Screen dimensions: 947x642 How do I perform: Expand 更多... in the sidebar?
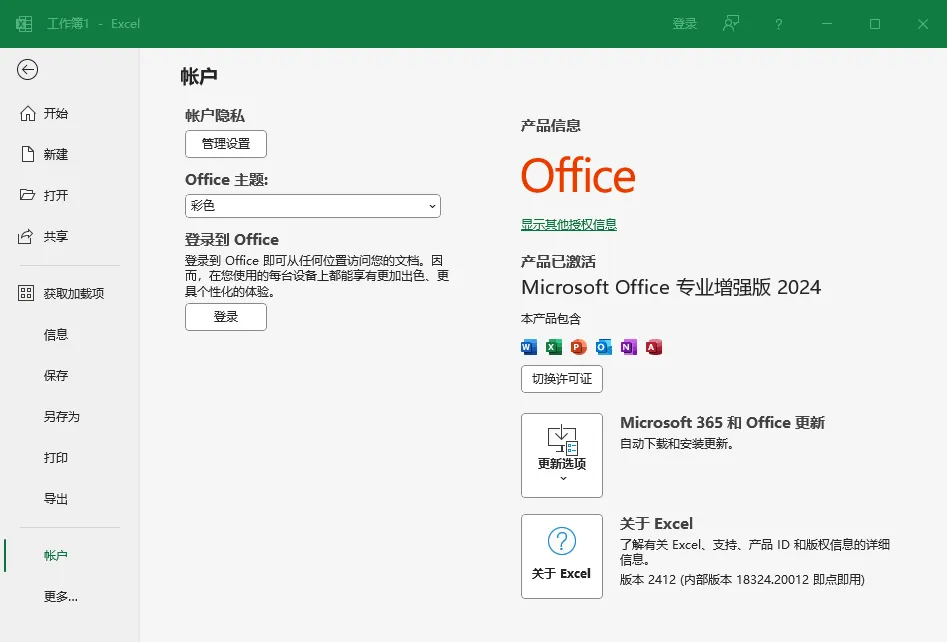[60, 597]
